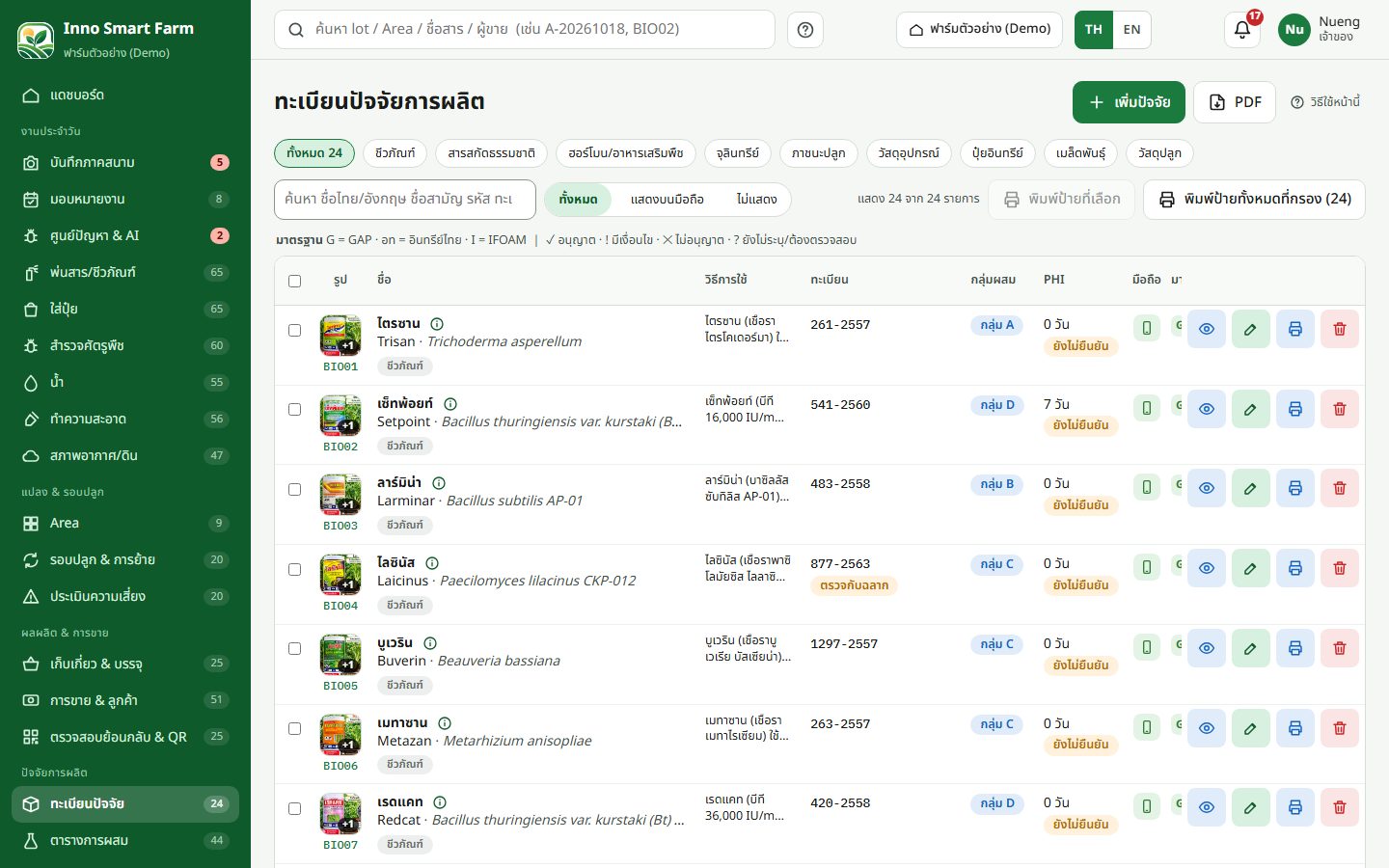Click the info icon beside Setpoint name

tap(450, 404)
